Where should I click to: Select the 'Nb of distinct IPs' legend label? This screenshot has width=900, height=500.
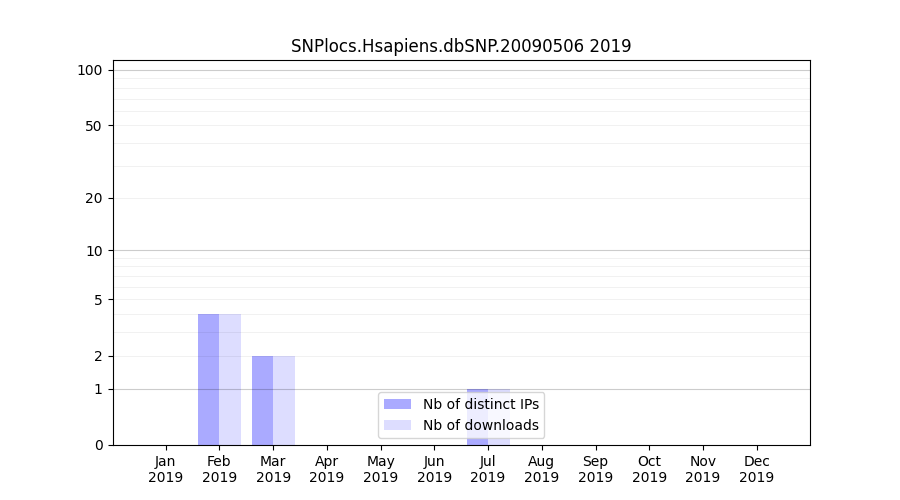[480, 404]
